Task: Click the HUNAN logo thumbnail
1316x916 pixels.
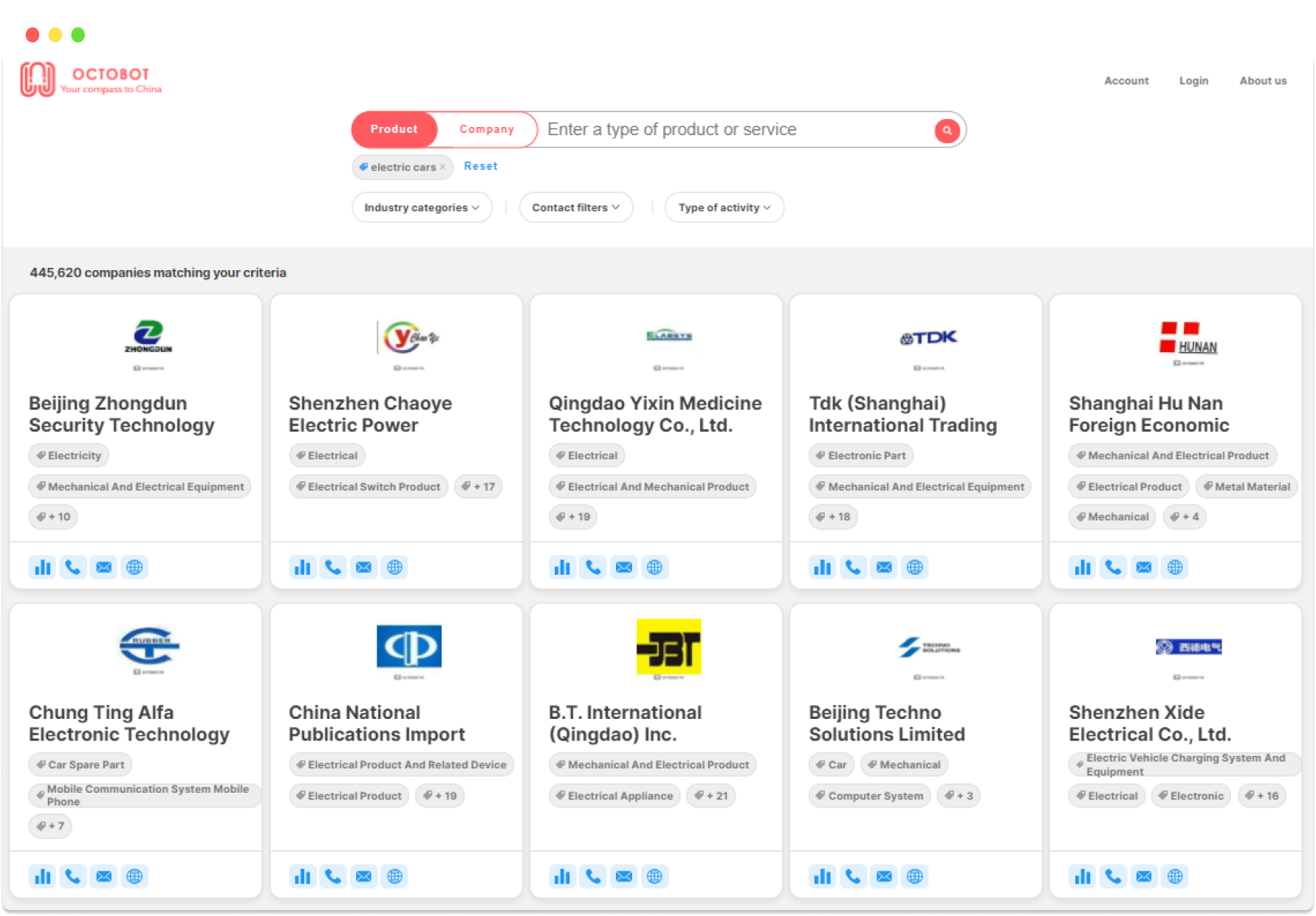Action: coord(1188,339)
